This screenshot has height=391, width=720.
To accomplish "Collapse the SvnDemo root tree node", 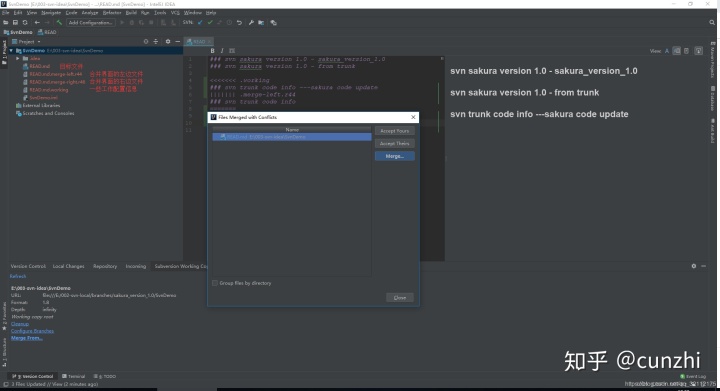I will point(11,50).
